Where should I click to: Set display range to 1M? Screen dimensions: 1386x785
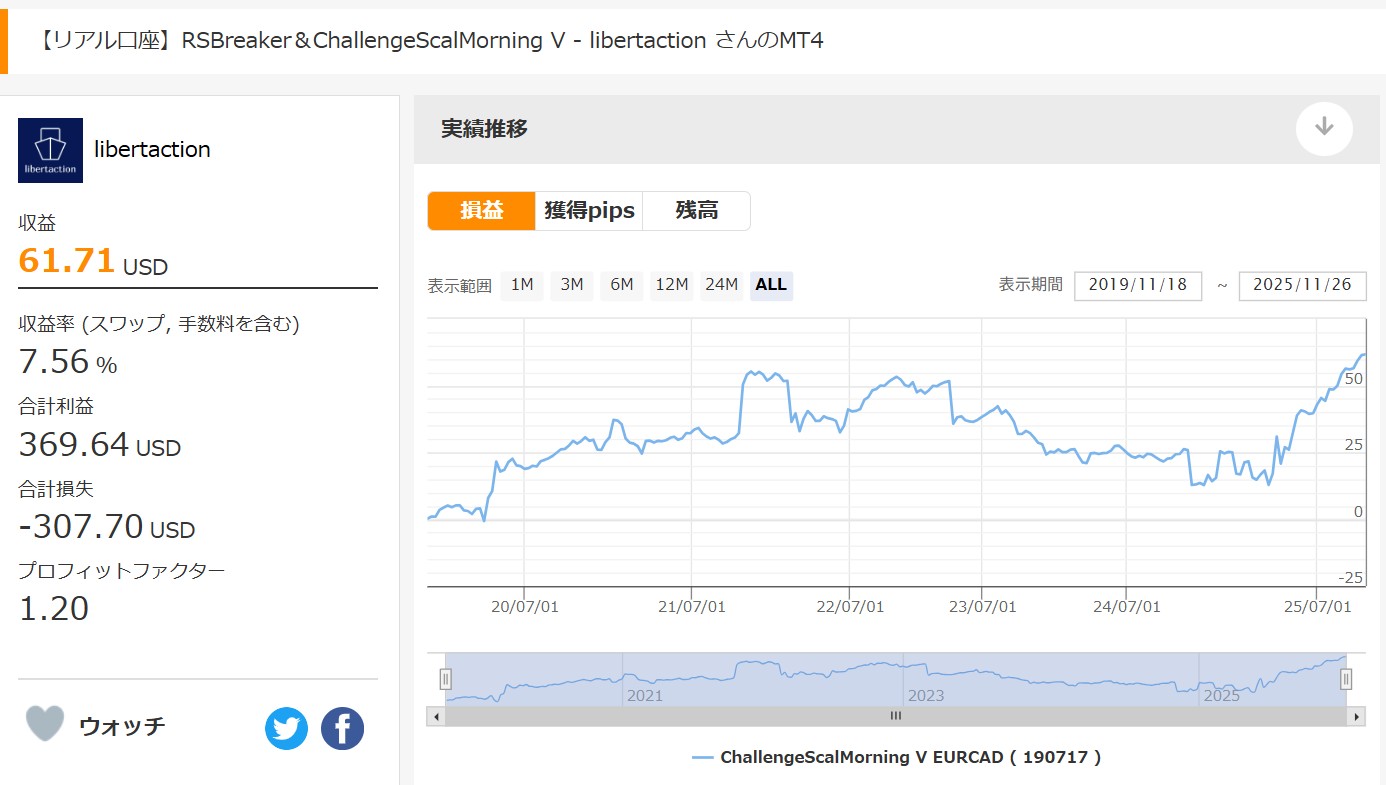(522, 285)
